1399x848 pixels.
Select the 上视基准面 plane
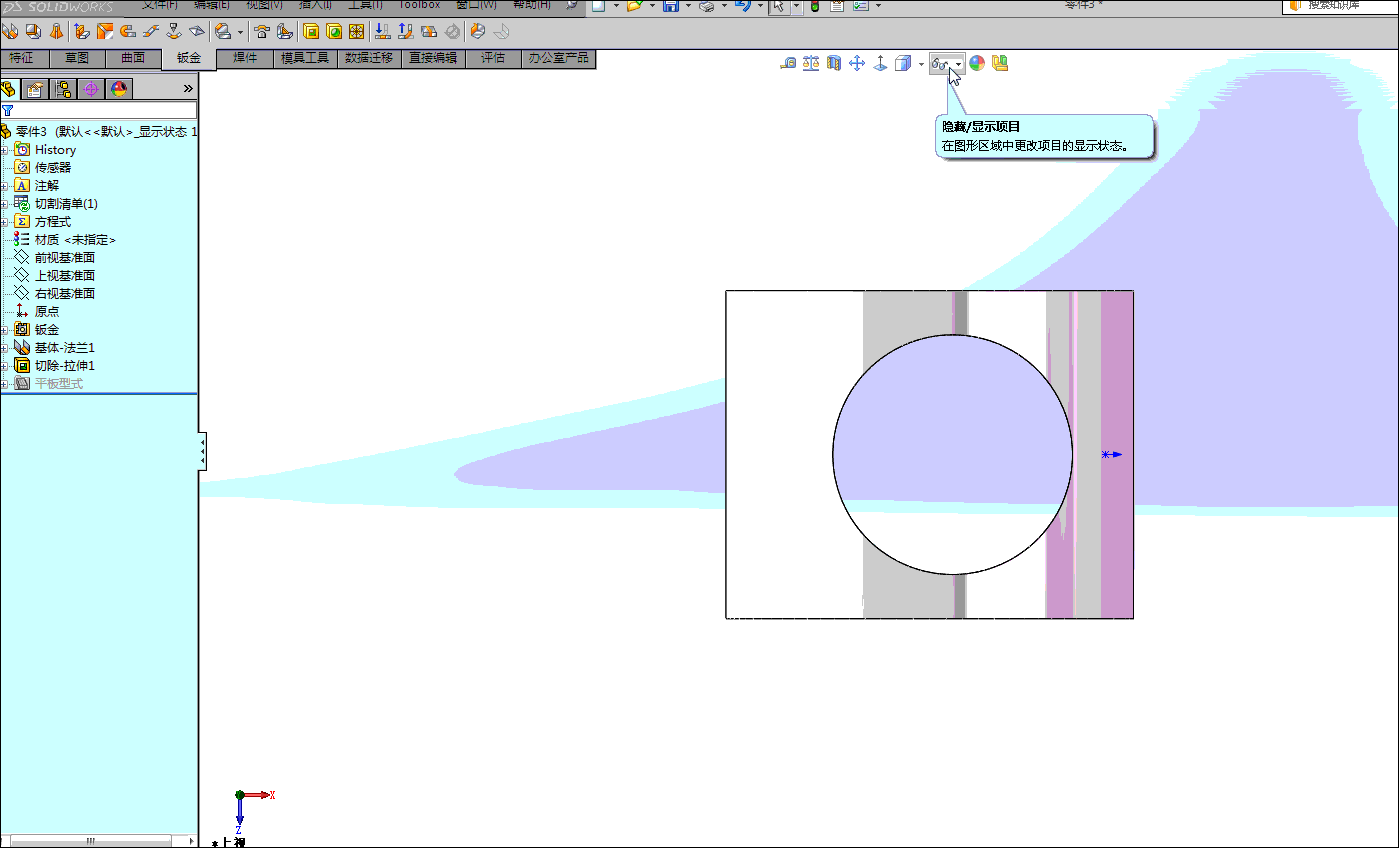[65, 276]
